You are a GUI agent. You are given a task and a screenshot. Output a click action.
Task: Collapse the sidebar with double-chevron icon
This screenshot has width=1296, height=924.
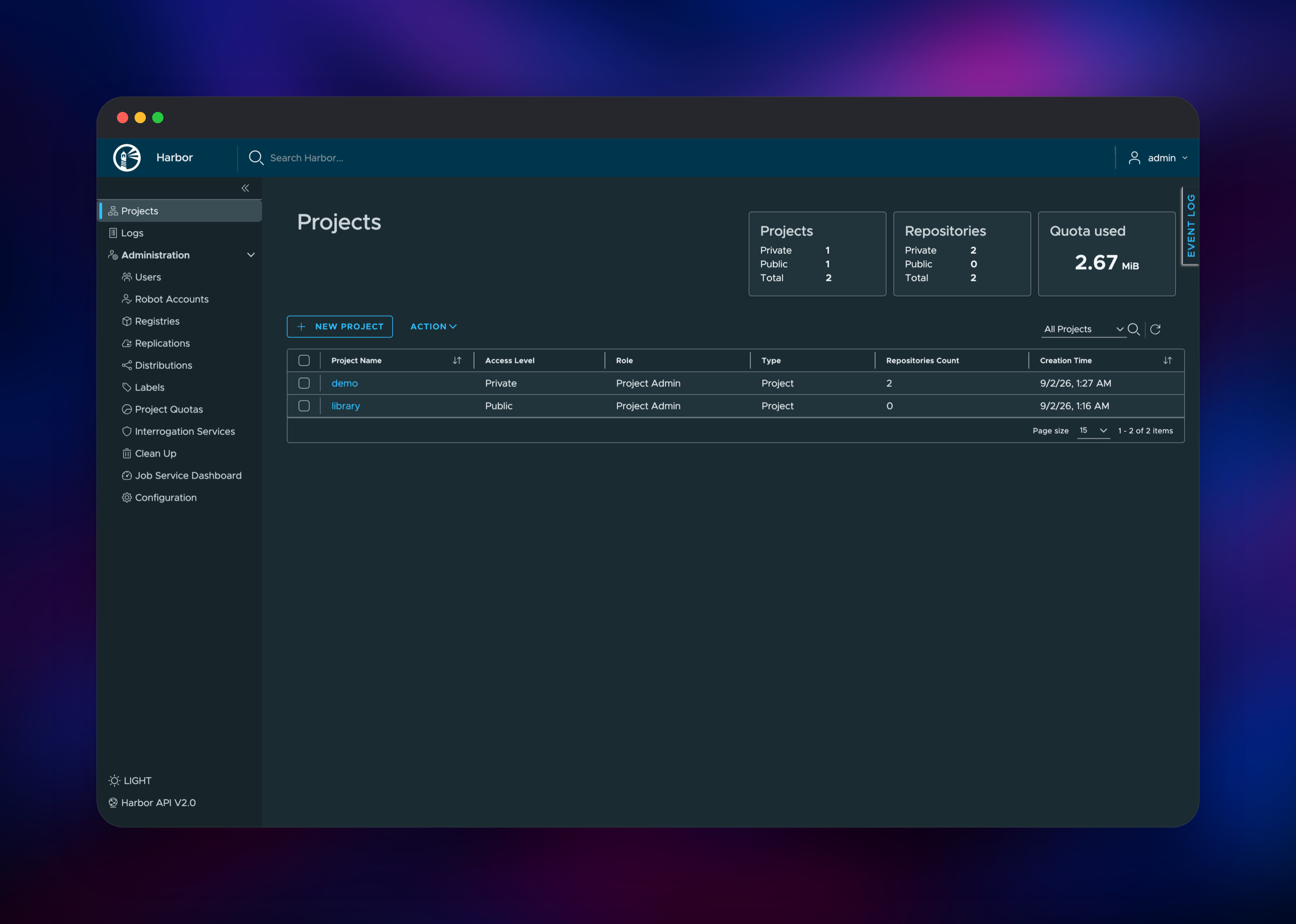click(x=245, y=188)
